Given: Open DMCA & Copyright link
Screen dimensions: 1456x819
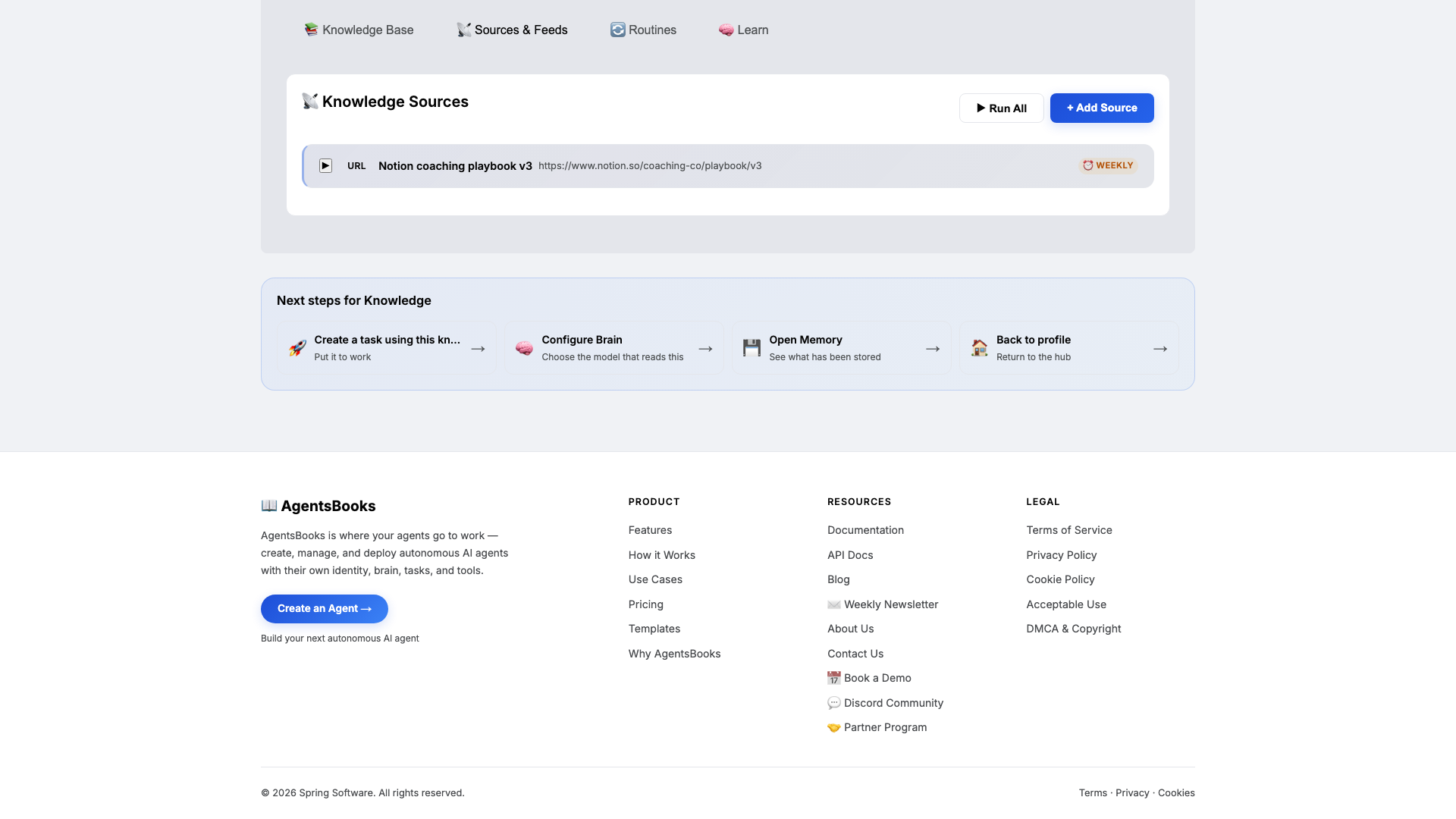Looking at the screenshot, I should pos(1073,629).
